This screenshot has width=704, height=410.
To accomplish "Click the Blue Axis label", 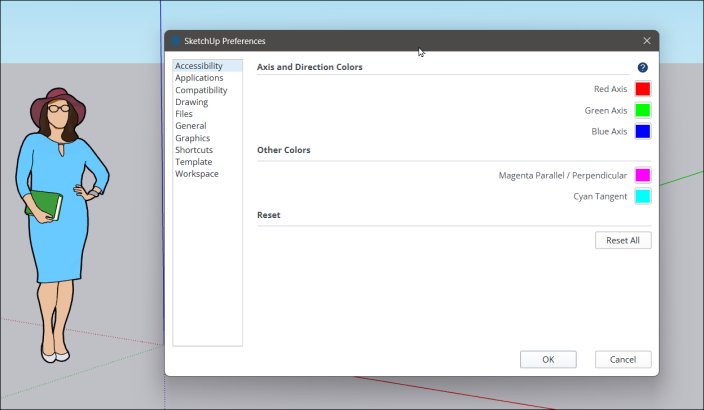I will coord(609,132).
